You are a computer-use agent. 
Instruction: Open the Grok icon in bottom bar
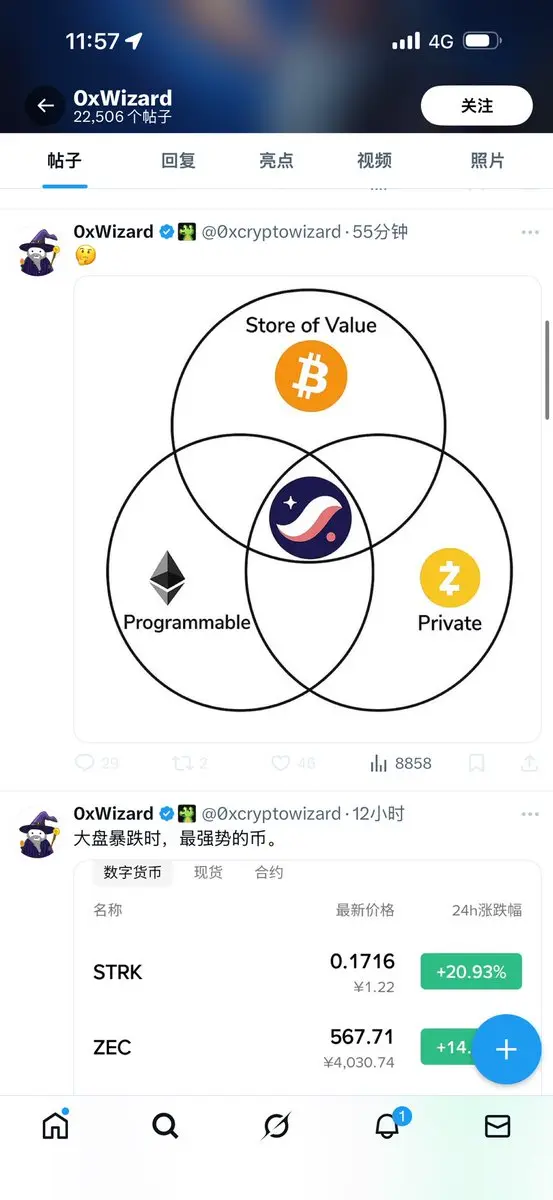tap(276, 1126)
